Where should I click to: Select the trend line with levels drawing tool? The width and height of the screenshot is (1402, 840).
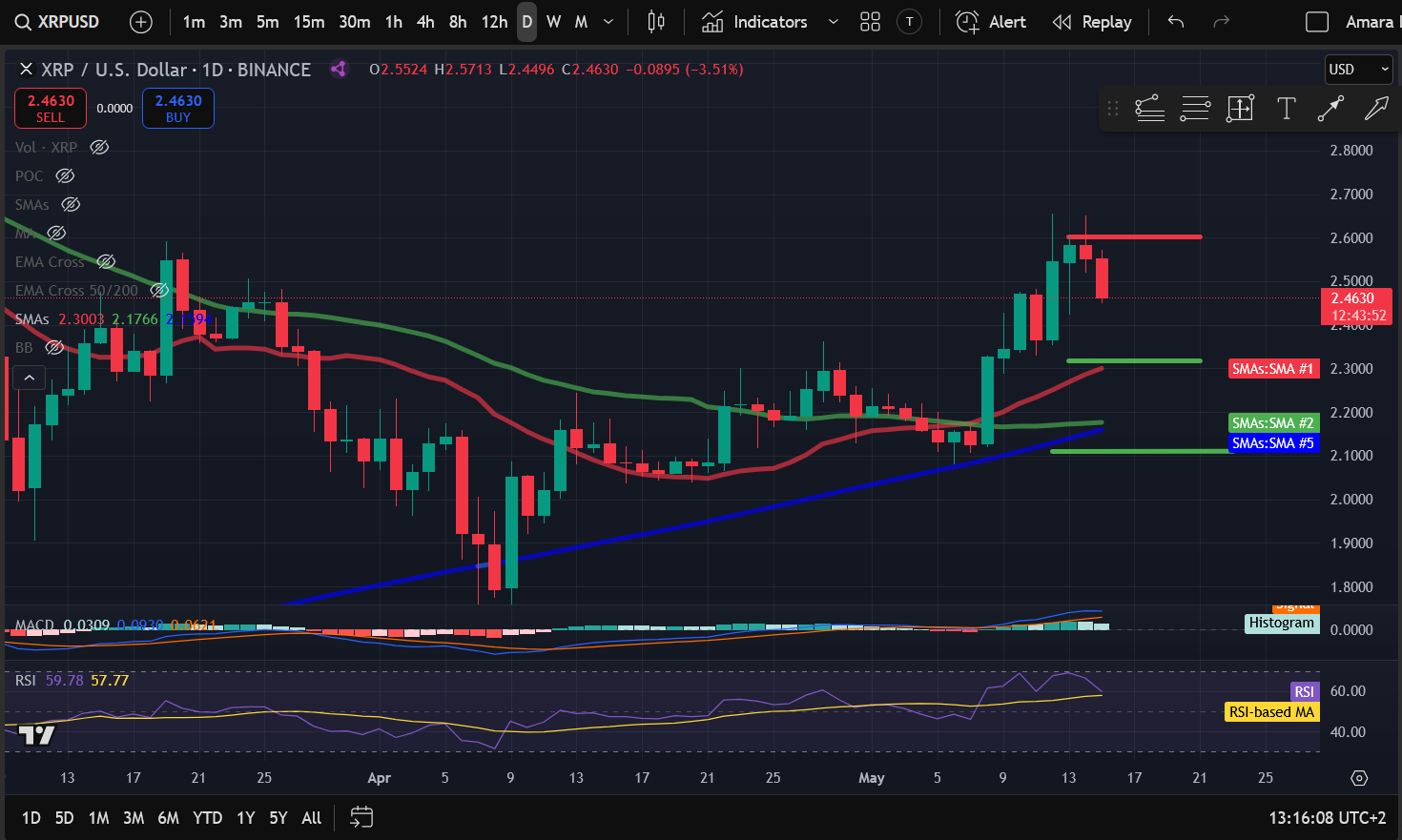tap(1150, 109)
